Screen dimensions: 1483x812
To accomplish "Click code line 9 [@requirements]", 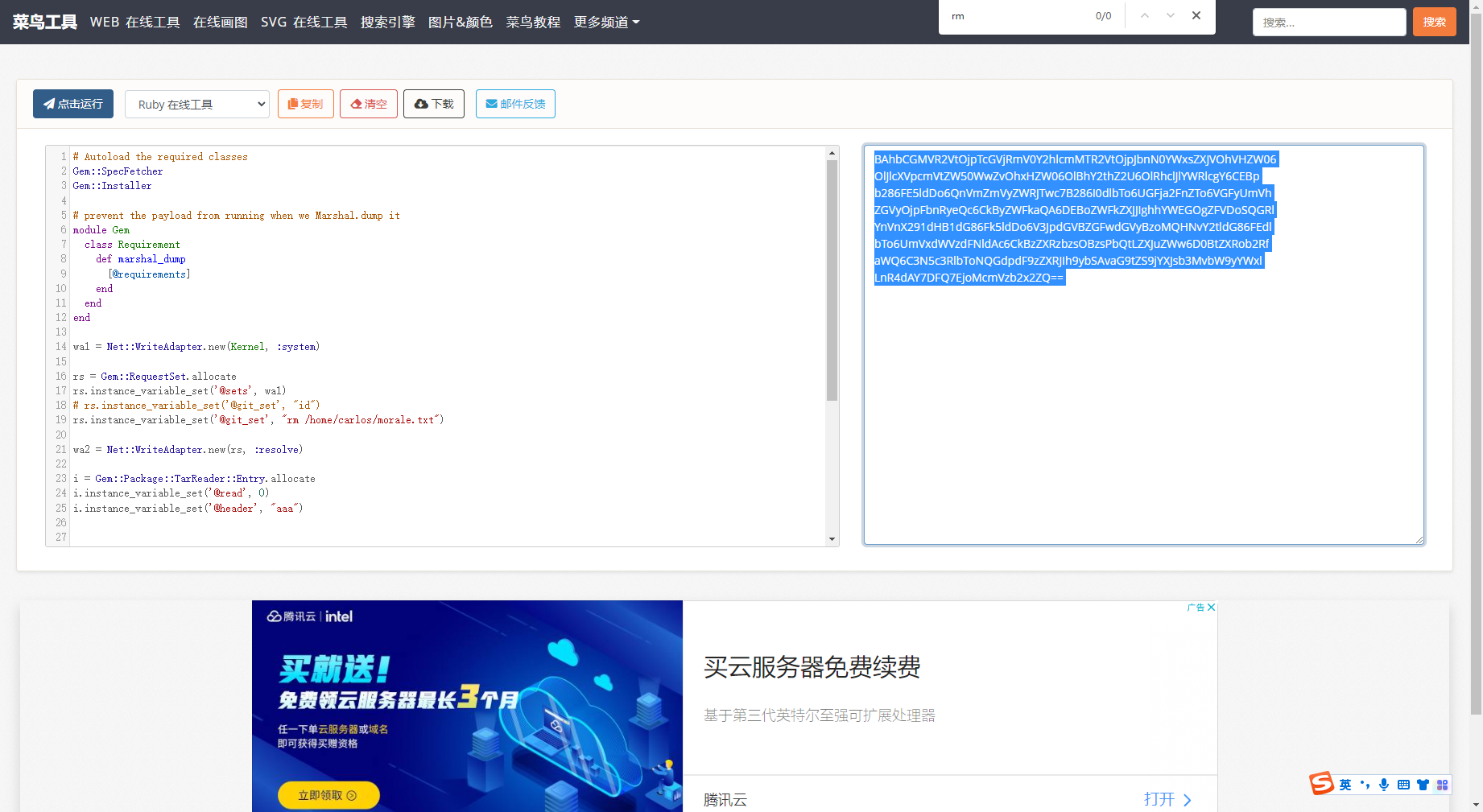I will tap(149, 274).
